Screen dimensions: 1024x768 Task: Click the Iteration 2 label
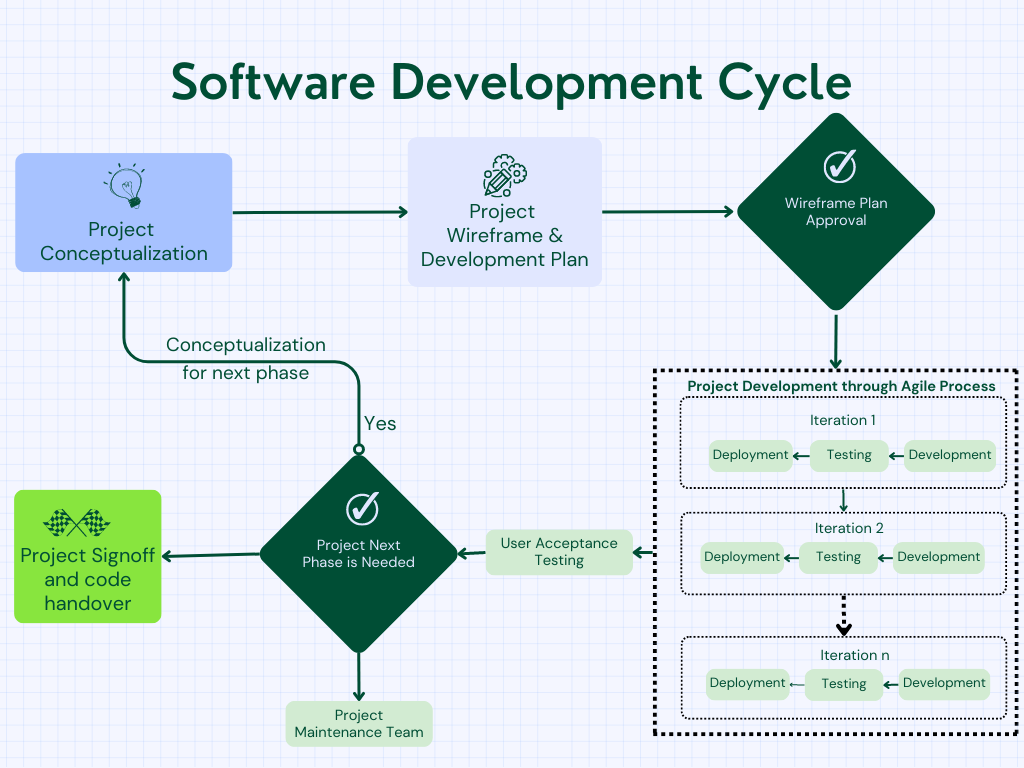(848, 528)
